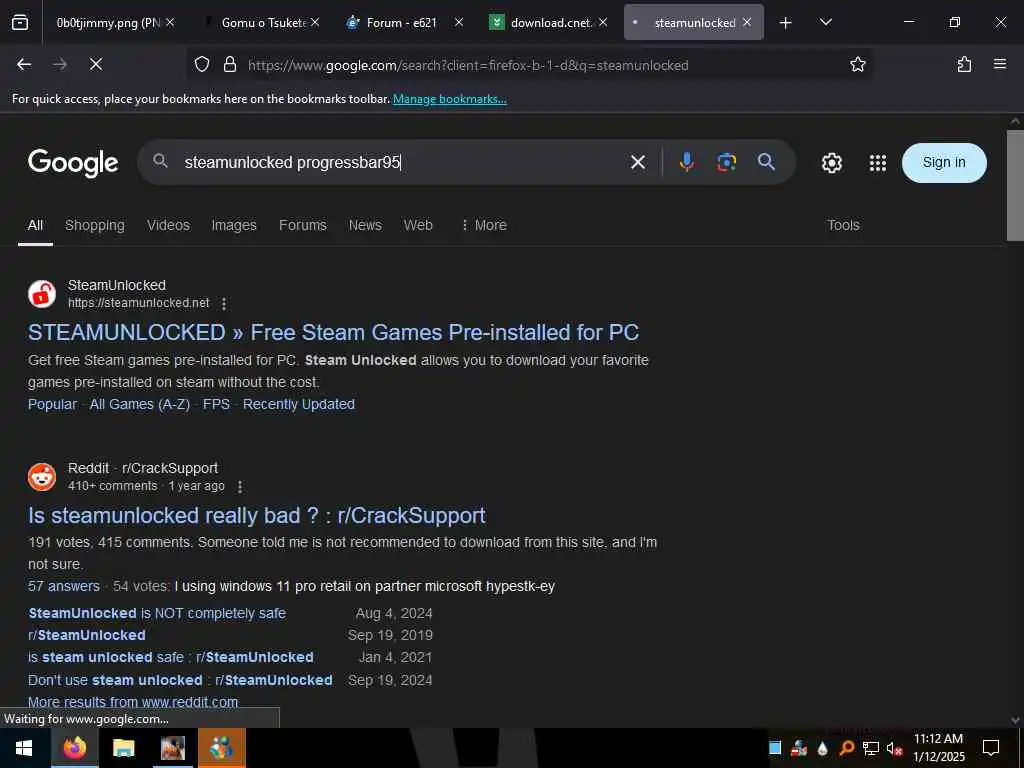Open the volume icon in system tray

894,748
